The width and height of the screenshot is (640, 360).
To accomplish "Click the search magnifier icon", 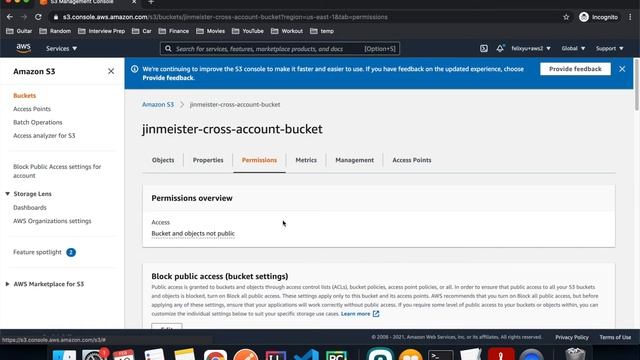I will point(168,49).
